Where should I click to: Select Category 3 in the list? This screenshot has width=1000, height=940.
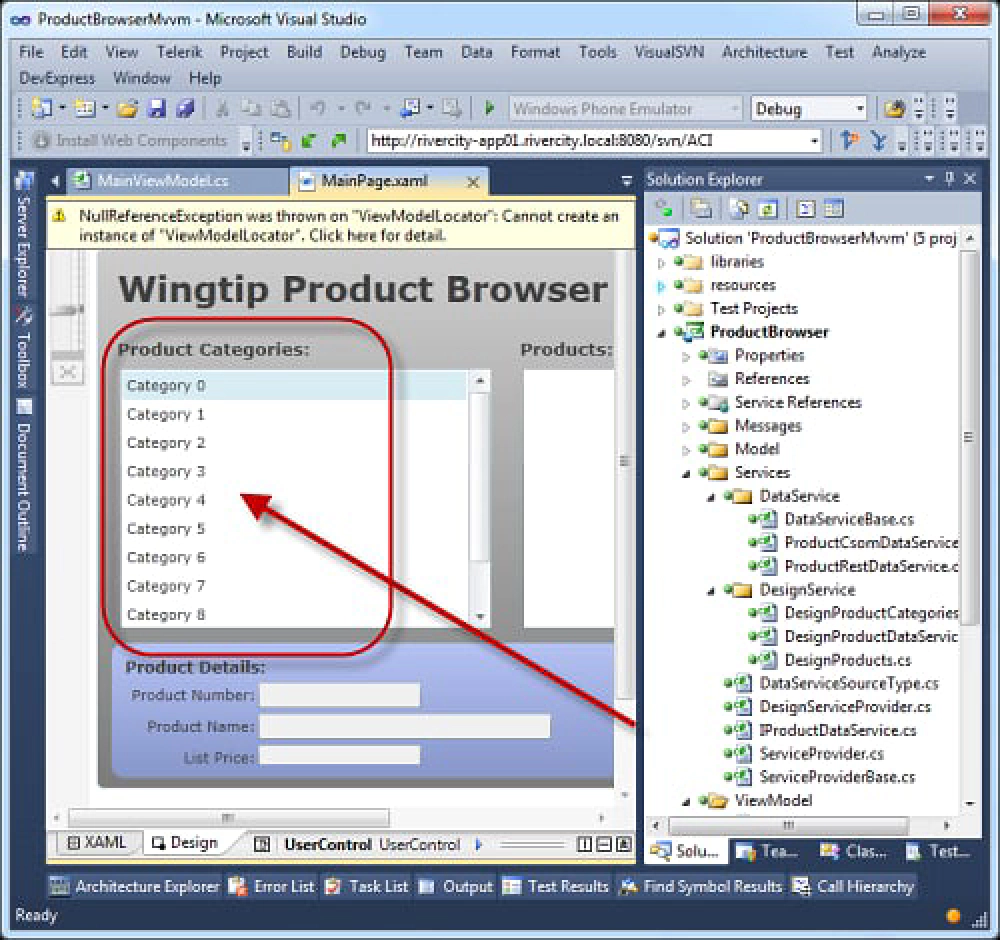[293, 471]
